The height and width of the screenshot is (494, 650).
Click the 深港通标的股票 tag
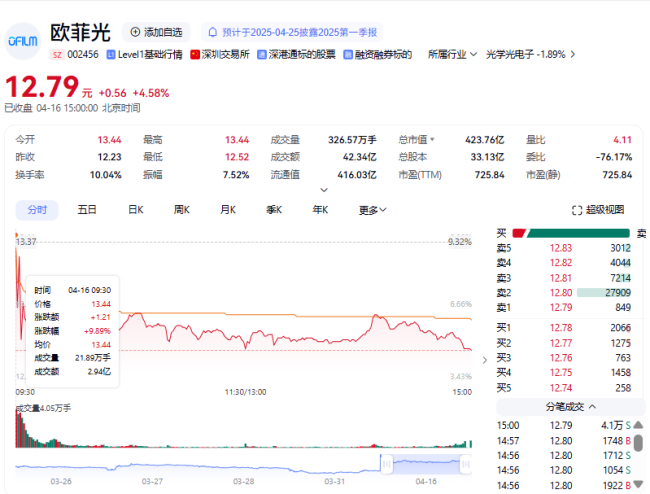click(296, 55)
